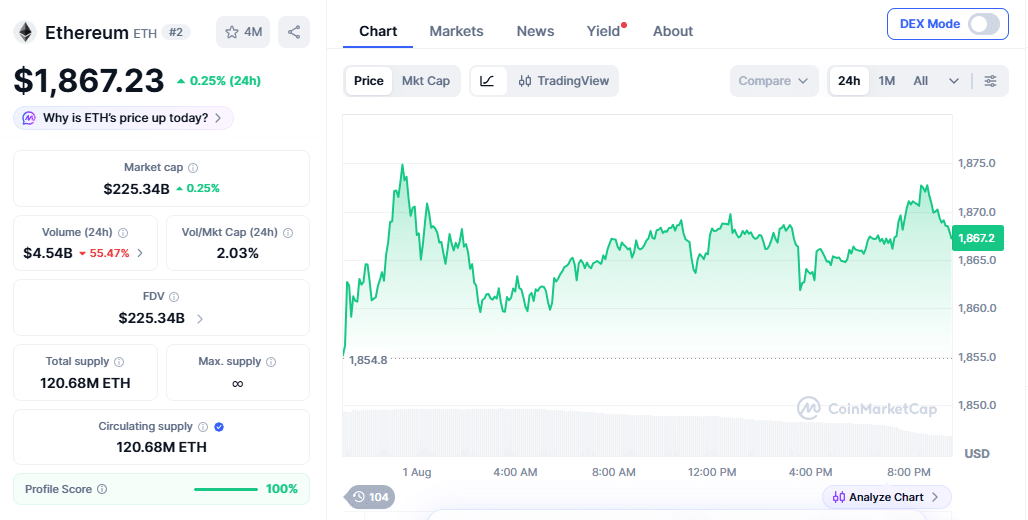Expand FDV details chevron

pyautogui.click(x=200, y=319)
